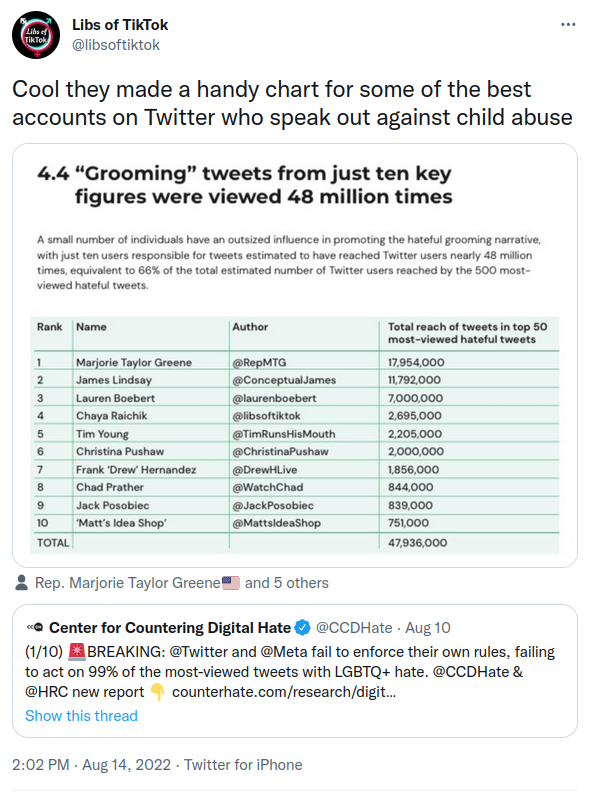Click the CCDHate small logo avatar
This screenshot has width=594, height=798.
tap(35, 628)
